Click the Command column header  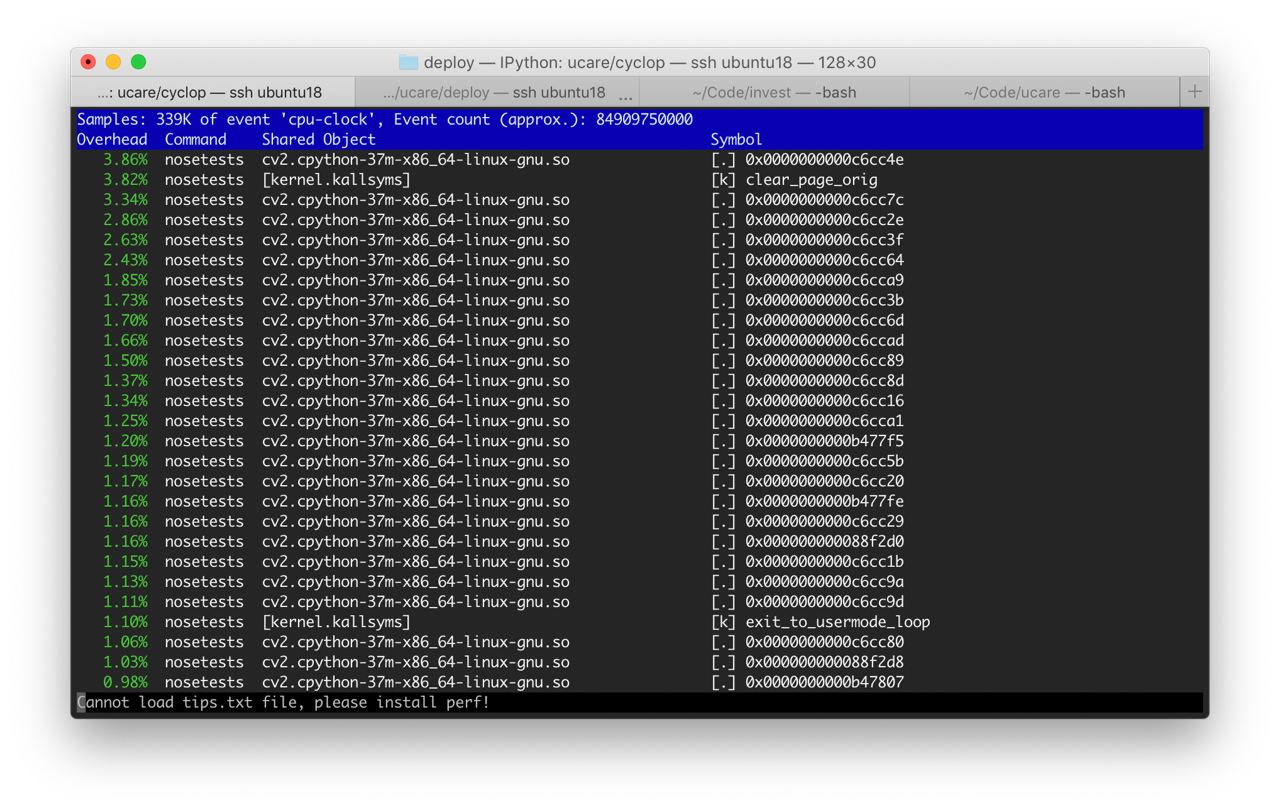(x=196, y=139)
